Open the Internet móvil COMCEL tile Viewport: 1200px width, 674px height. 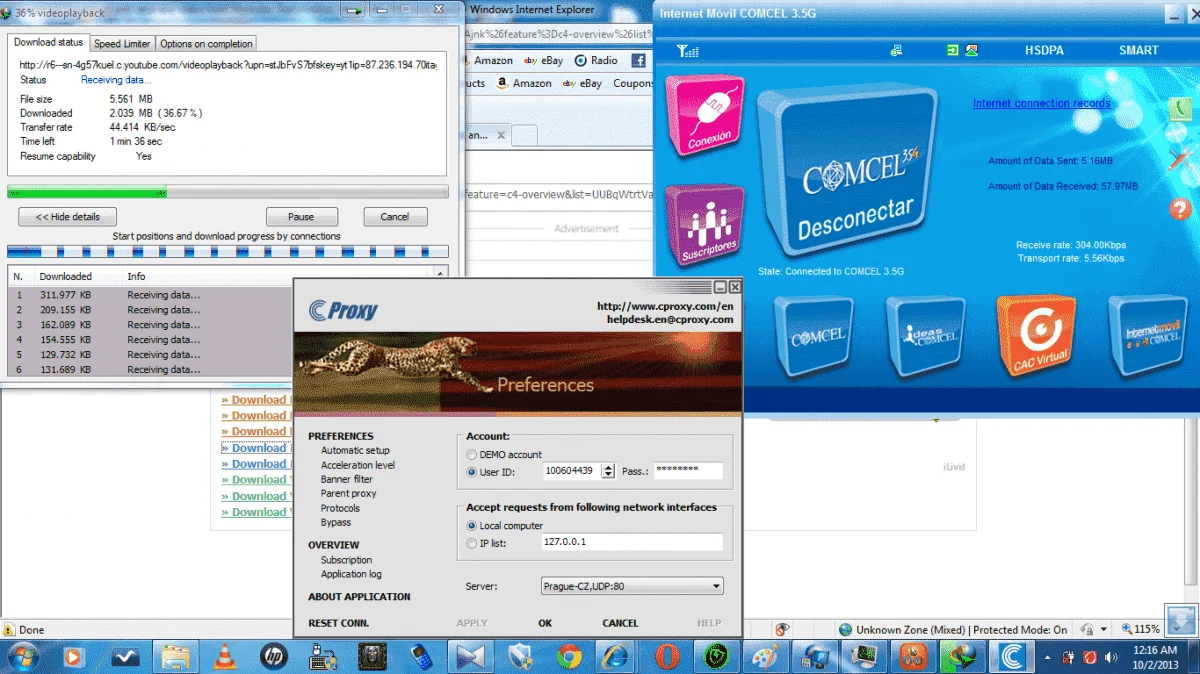[1148, 335]
